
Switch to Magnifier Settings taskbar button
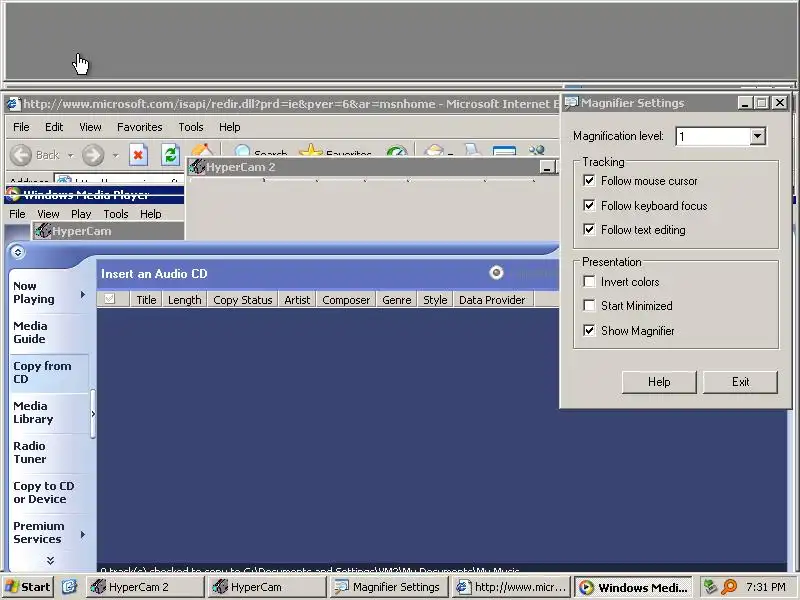389,587
